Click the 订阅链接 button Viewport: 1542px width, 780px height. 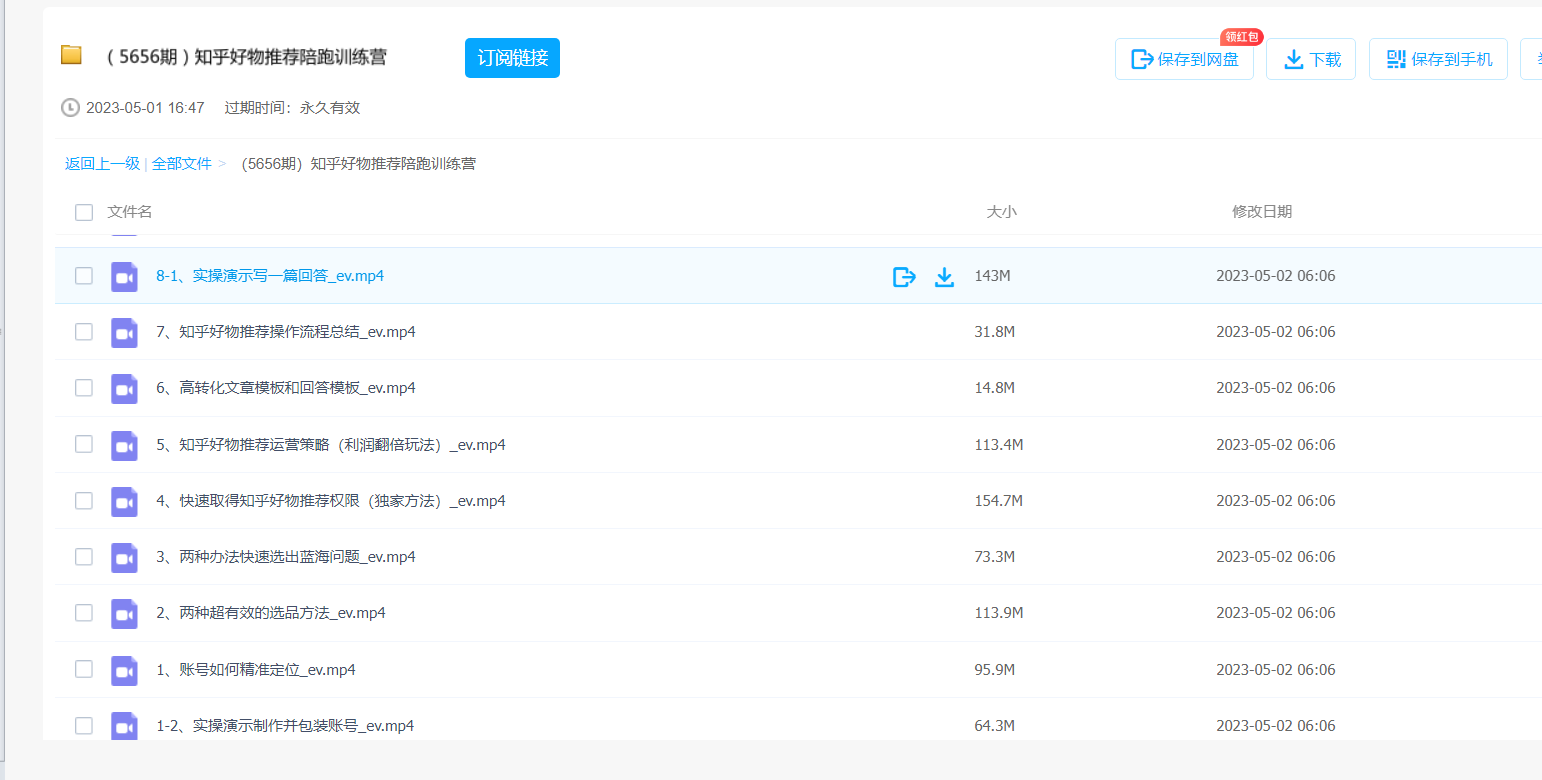pyautogui.click(x=512, y=58)
